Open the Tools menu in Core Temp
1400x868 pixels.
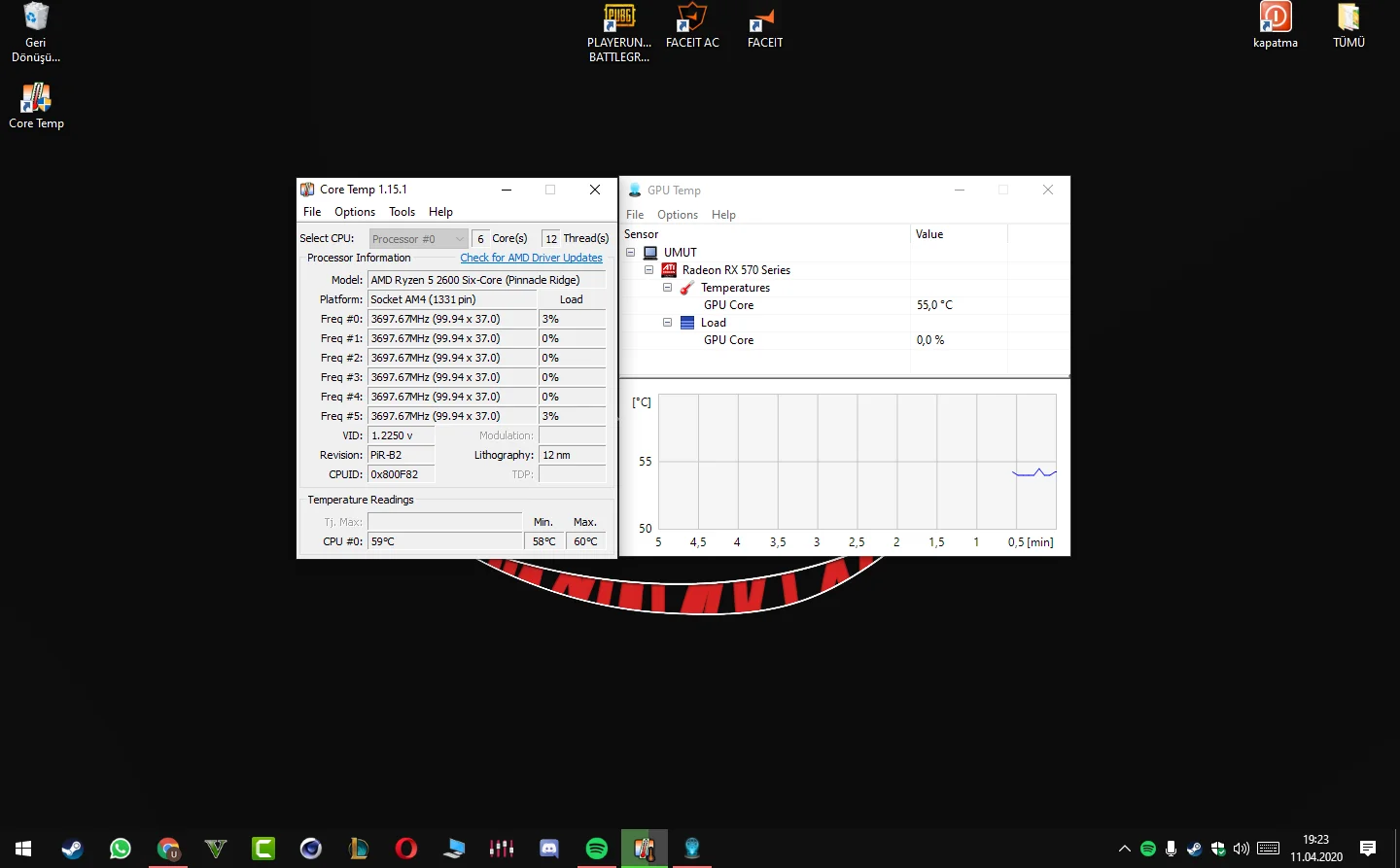pyautogui.click(x=402, y=212)
